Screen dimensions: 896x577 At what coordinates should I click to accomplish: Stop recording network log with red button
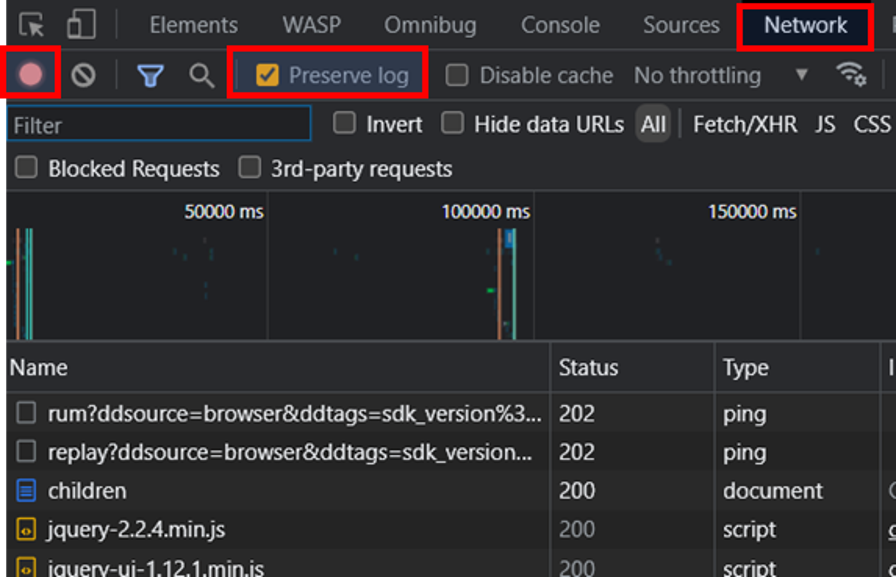[30, 74]
